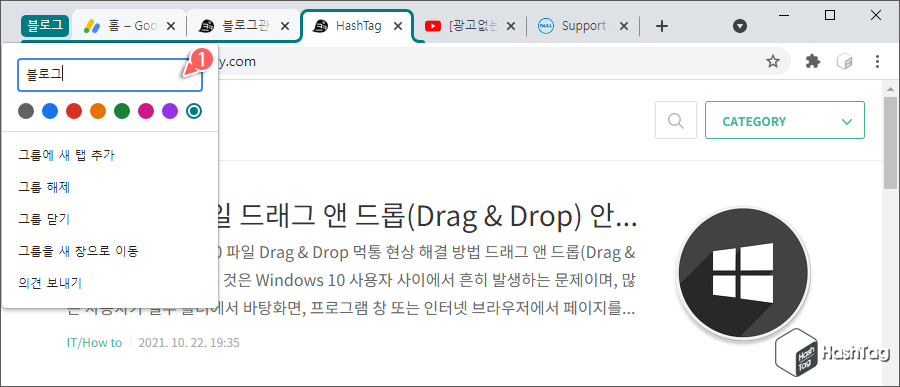This screenshot has height=387, width=900.
Task: Click the page vertical scrollbar thumb
Action: point(890,143)
